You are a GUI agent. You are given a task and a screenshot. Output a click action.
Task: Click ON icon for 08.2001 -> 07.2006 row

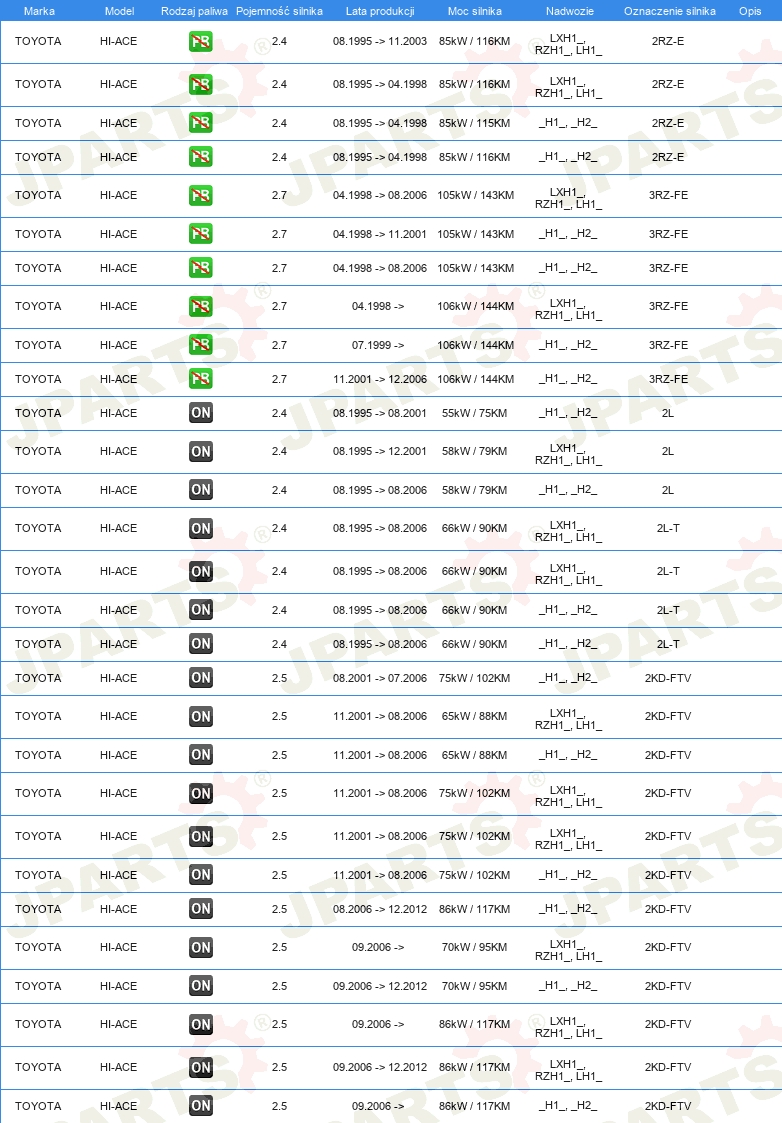click(201, 678)
